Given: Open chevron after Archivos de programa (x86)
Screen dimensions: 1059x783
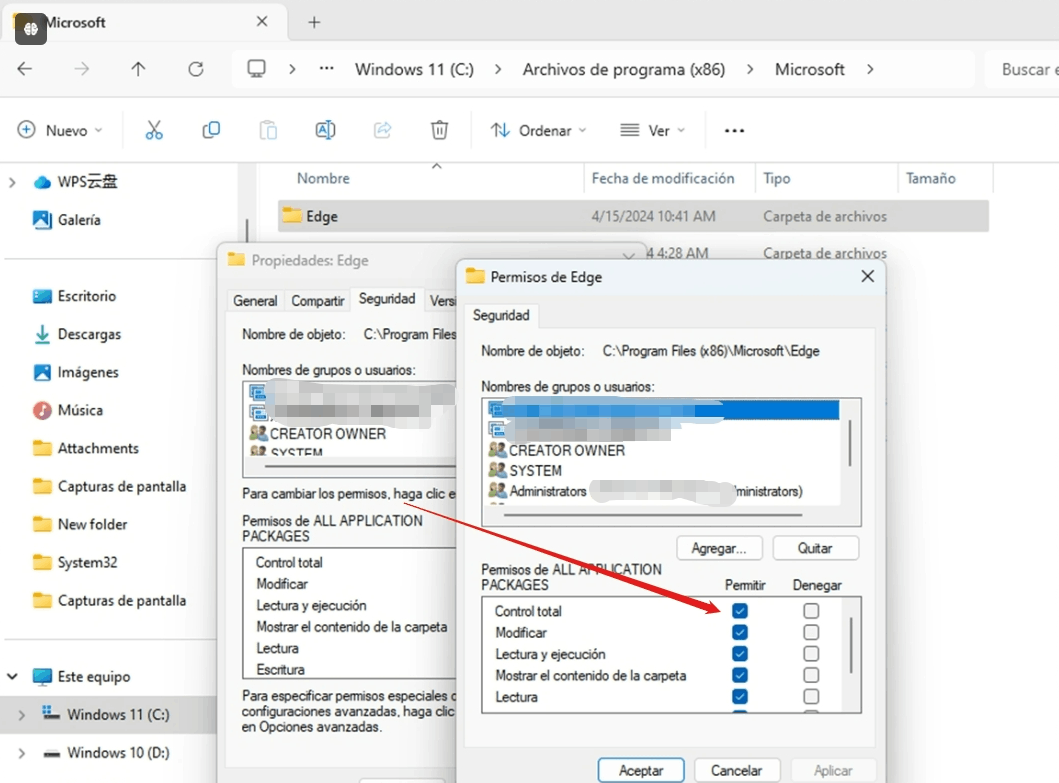Looking at the screenshot, I should (750, 69).
